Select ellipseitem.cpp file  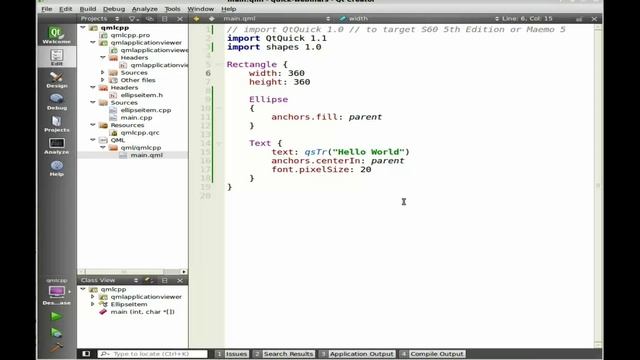[x=145, y=110]
